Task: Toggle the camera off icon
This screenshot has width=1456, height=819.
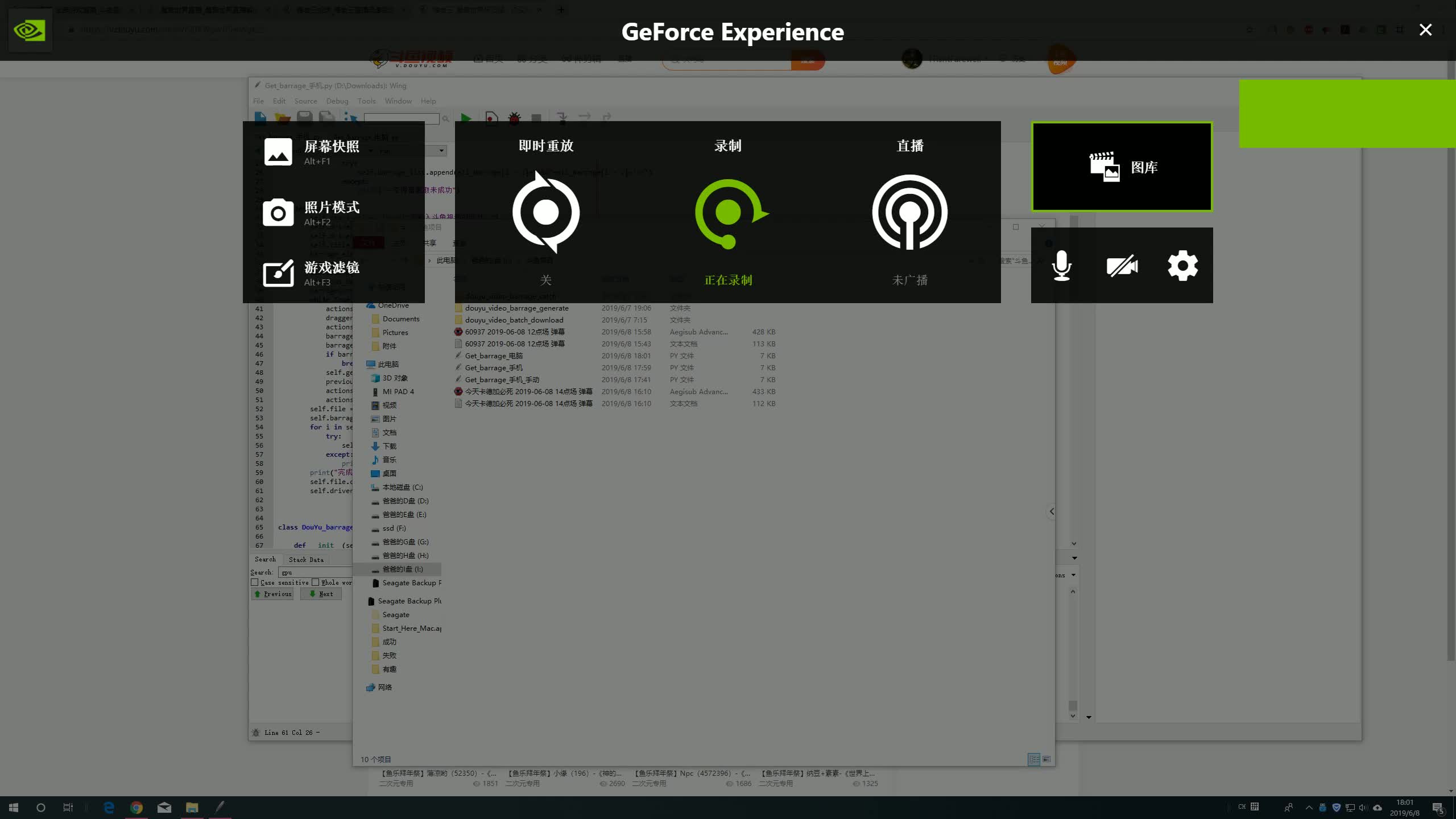Action: pos(1122,266)
